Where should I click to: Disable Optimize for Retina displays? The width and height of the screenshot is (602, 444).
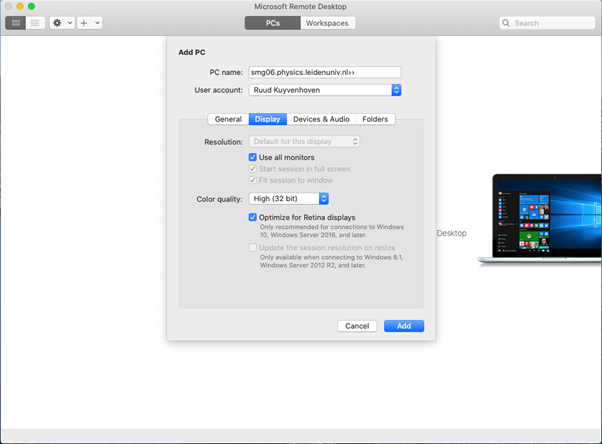tap(253, 217)
